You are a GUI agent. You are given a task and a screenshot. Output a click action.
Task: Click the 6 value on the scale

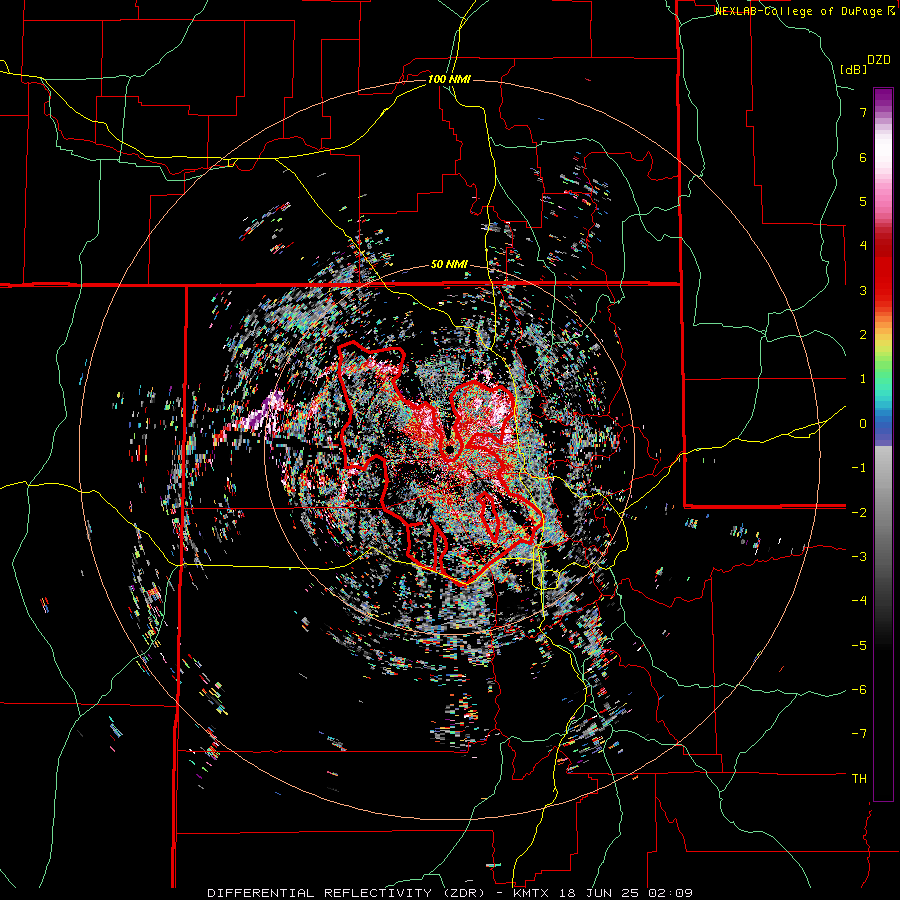point(863,157)
